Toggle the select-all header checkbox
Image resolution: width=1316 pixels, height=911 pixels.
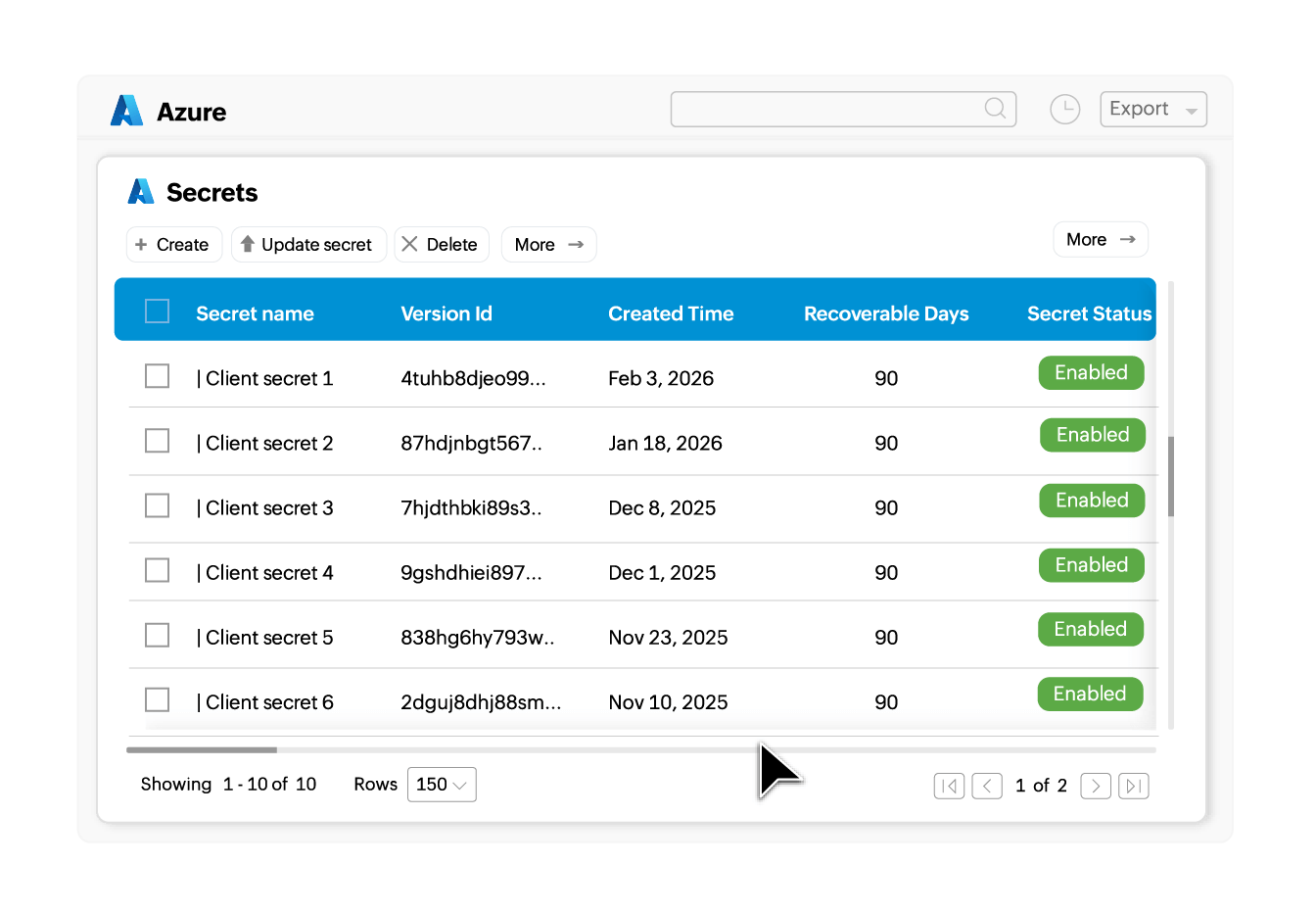(157, 312)
